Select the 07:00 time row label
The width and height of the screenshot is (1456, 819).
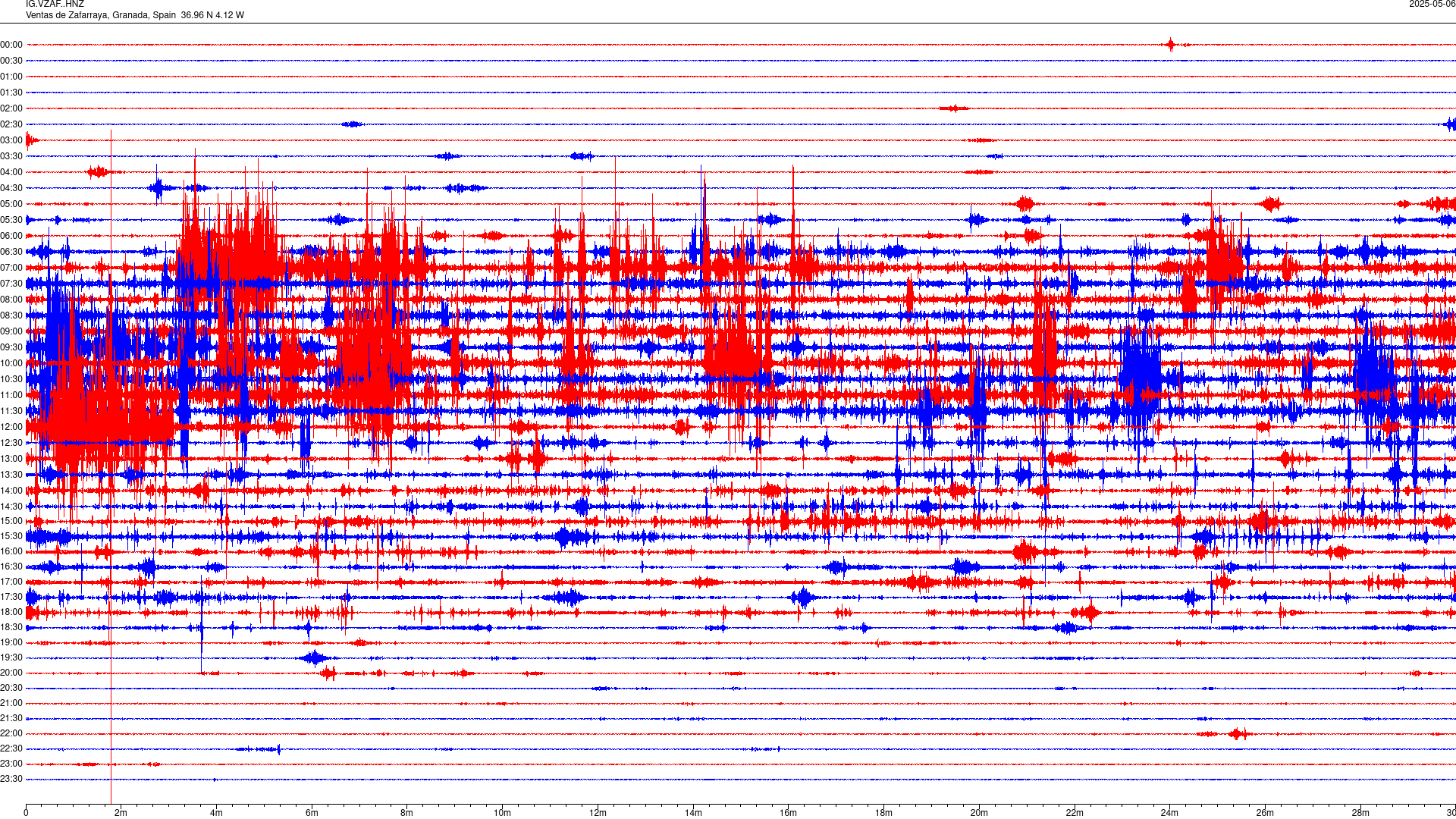point(11,268)
